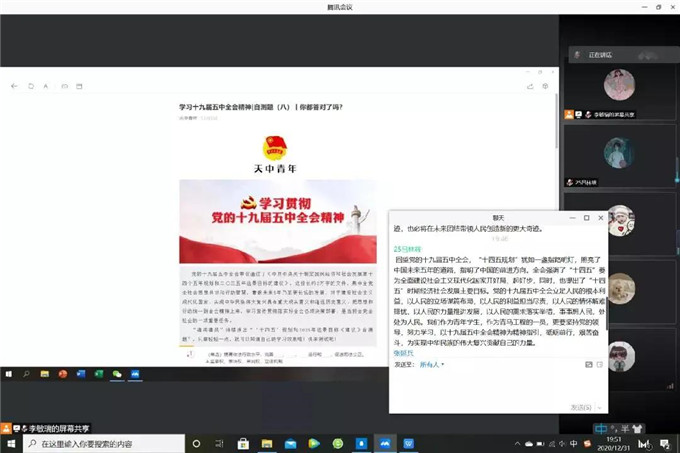Click the back arrow in the article viewer
The image size is (680, 453).
[x=15, y=87]
